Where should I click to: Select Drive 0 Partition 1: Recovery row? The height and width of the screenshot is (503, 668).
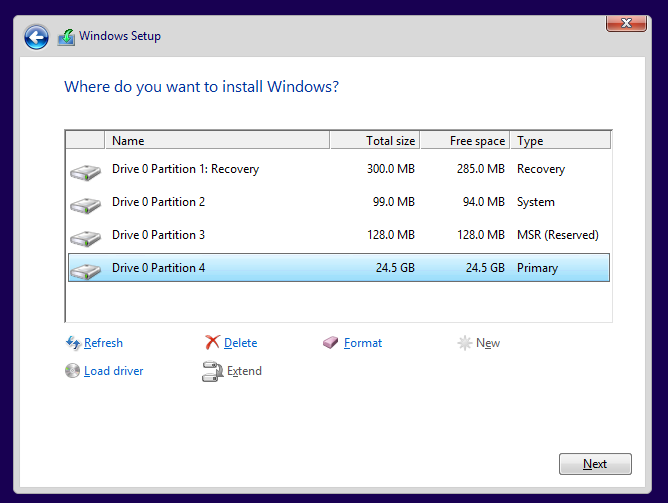point(185,169)
